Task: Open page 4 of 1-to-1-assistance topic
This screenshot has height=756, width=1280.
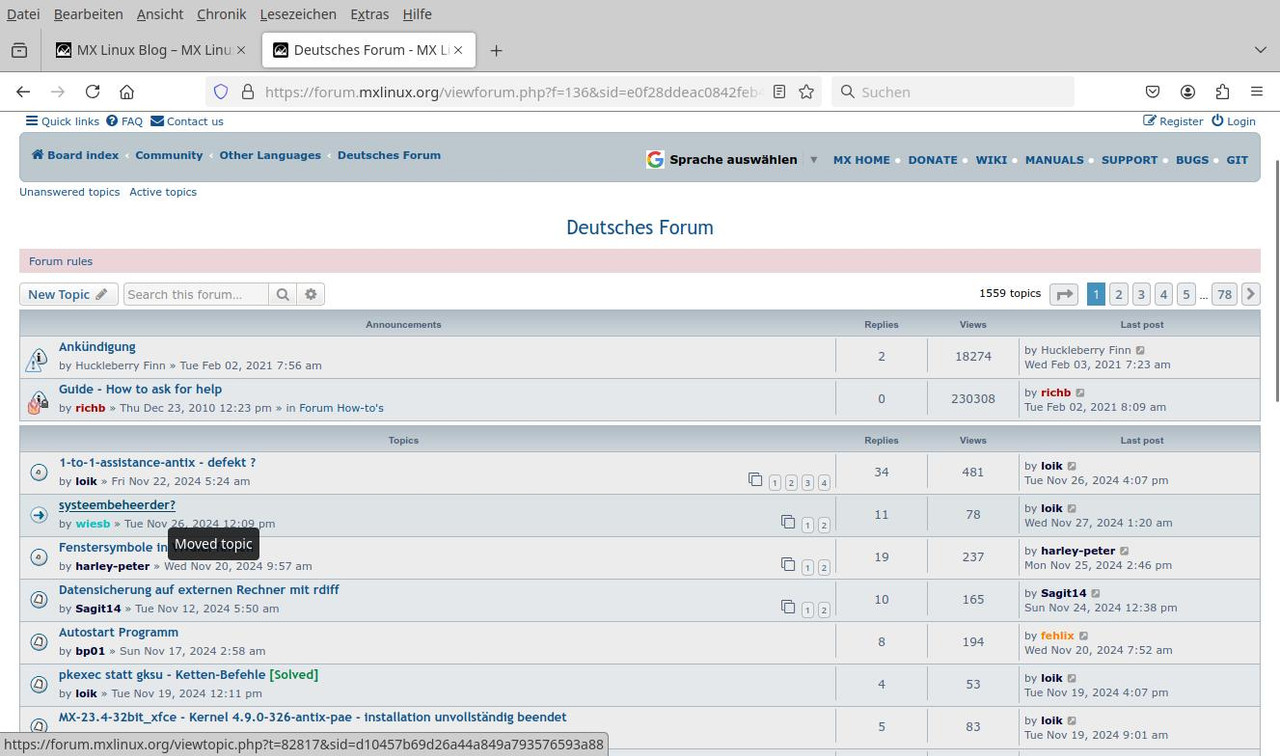Action: tap(824, 483)
